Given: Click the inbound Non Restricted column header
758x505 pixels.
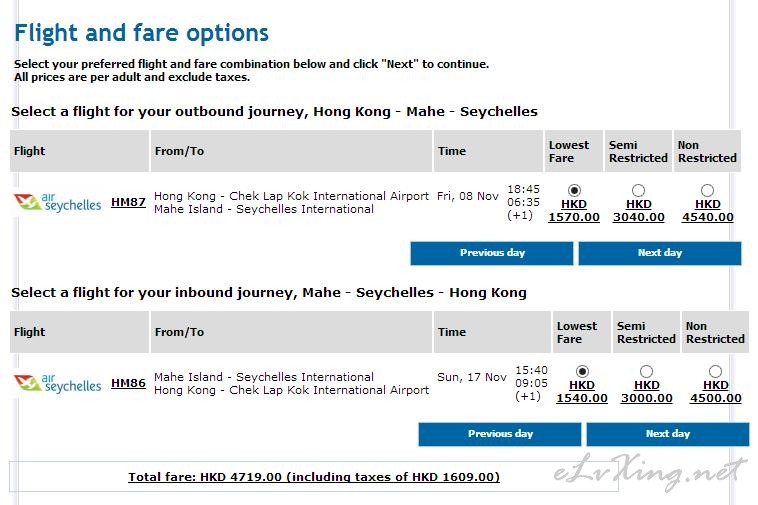Looking at the screenshot, I should click(x=715, y=332).
